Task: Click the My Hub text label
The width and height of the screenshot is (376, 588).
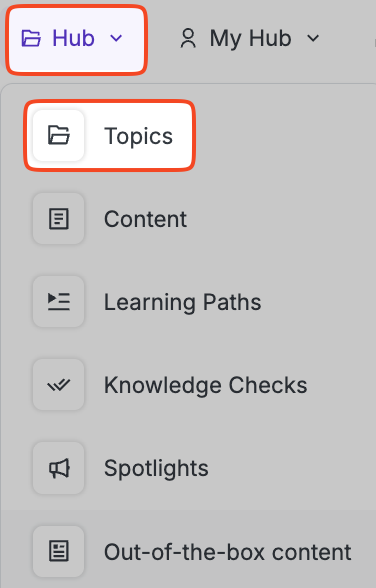Action: pyautogui.click(x=250, y=39)
